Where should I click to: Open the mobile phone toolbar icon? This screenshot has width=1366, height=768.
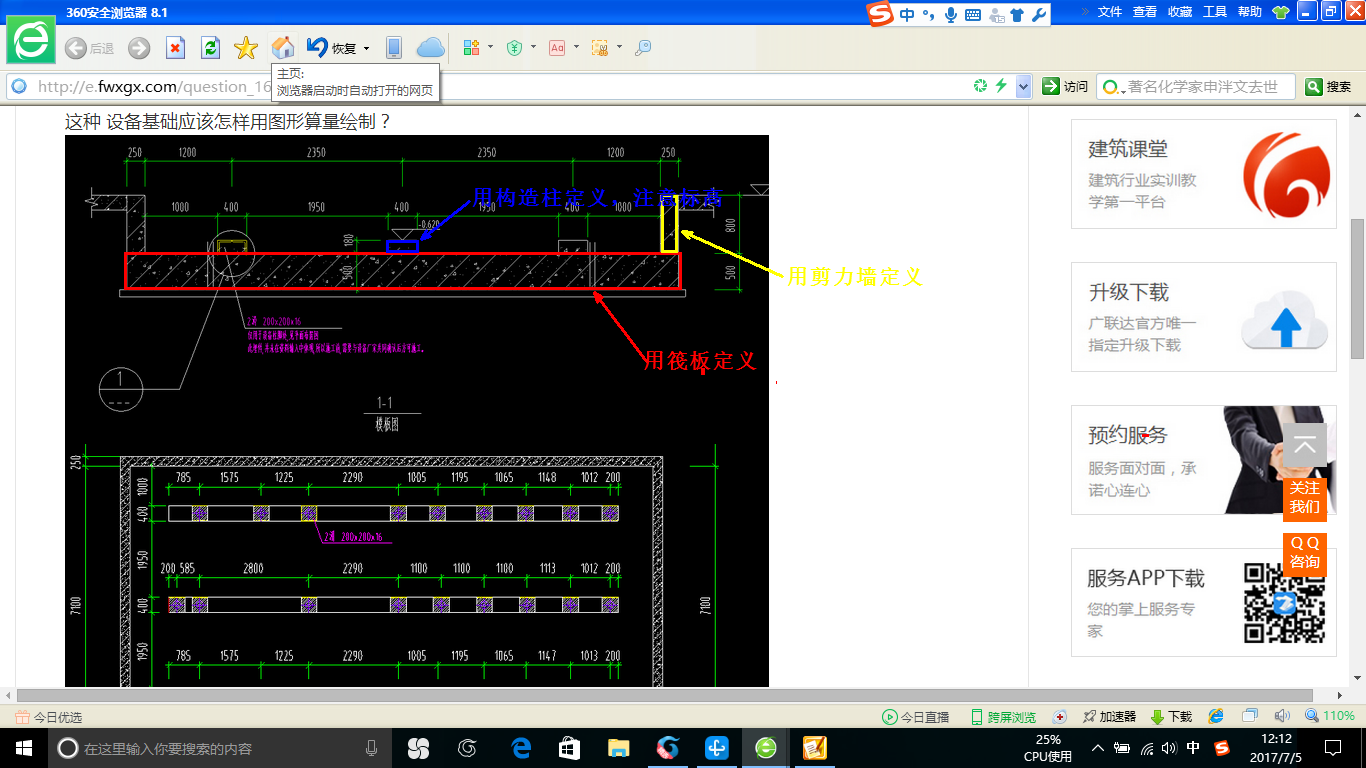pyautogui.click(x=394, y=48)
